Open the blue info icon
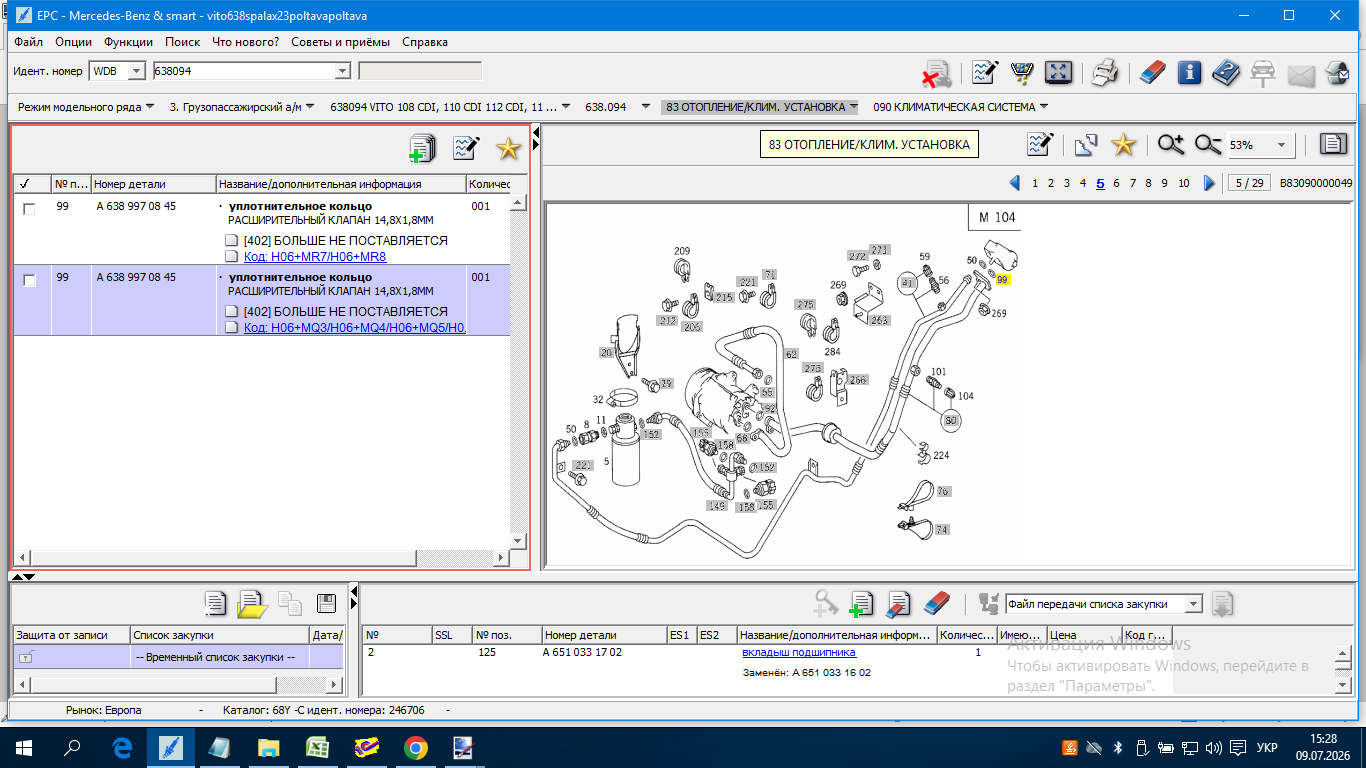The height and width of the screenshot is (768, 1366). [x=1189, y=72]
